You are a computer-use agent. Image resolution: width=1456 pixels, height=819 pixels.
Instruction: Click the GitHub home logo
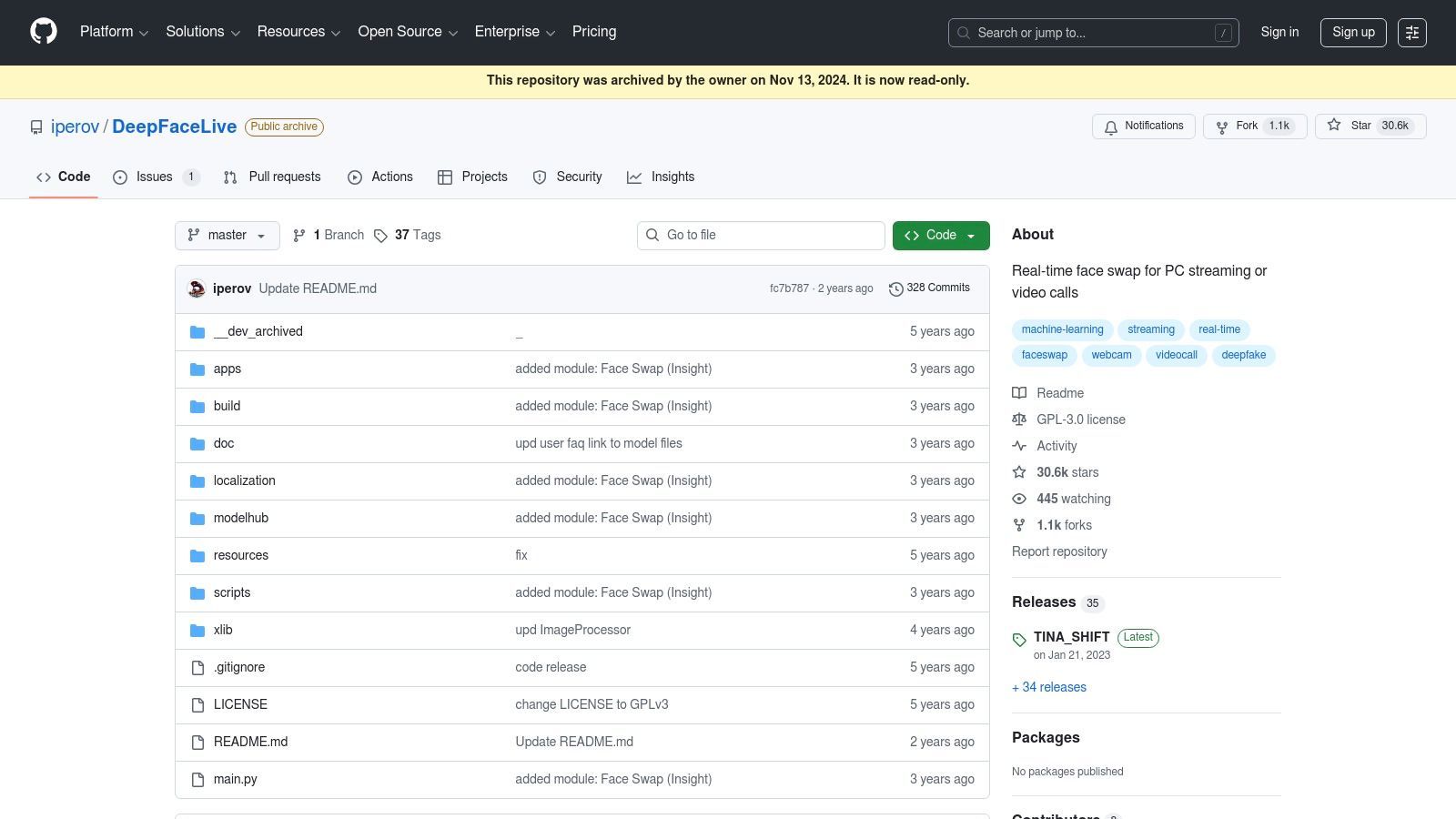pos(43,32)
